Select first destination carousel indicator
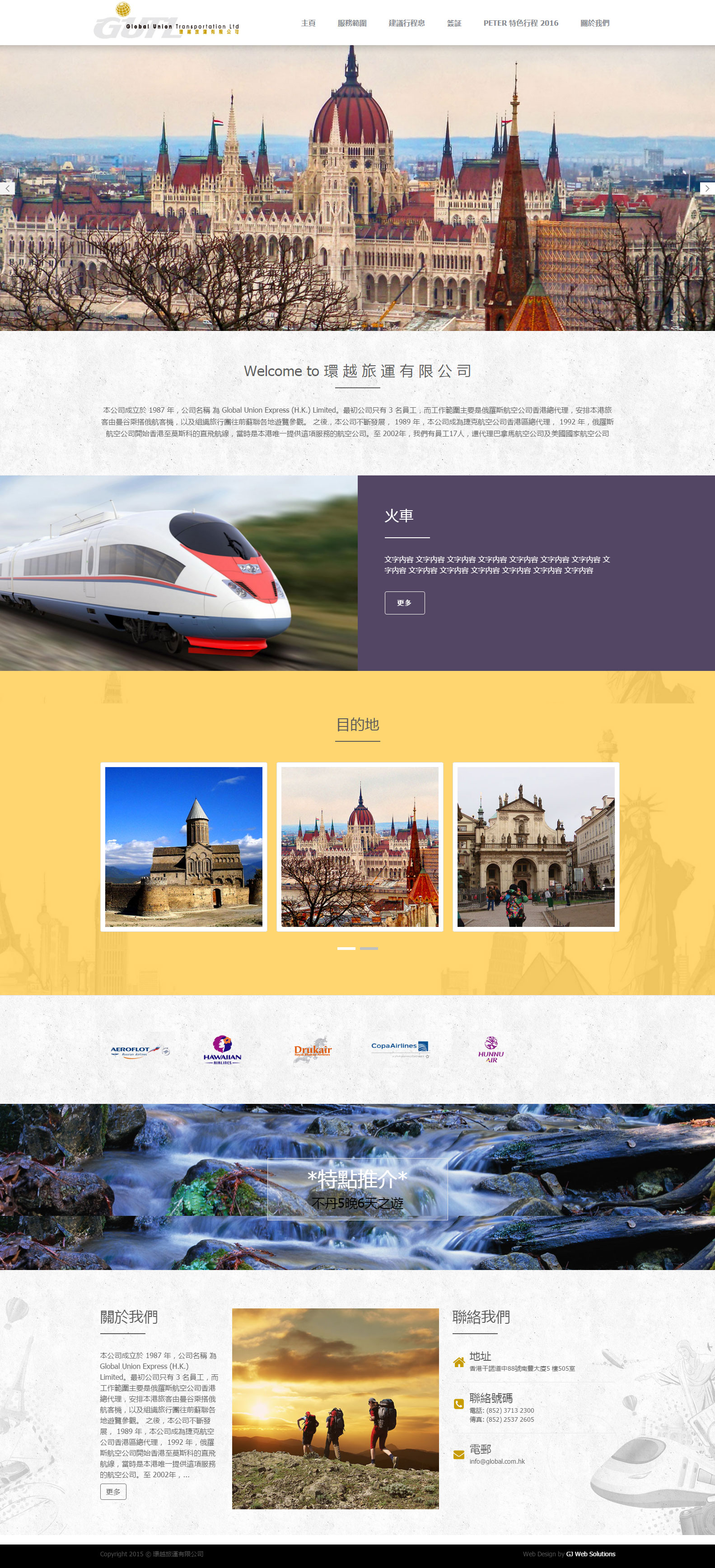The width and height of the screenshot is (715, 1568). [x=346, y=949]
